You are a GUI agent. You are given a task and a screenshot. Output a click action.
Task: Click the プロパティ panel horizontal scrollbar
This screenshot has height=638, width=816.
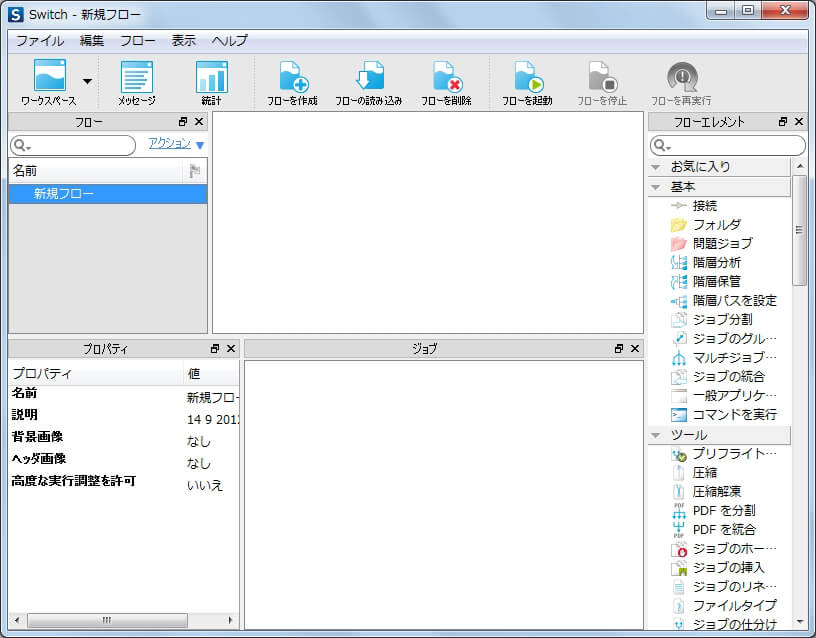coord(107,620)
